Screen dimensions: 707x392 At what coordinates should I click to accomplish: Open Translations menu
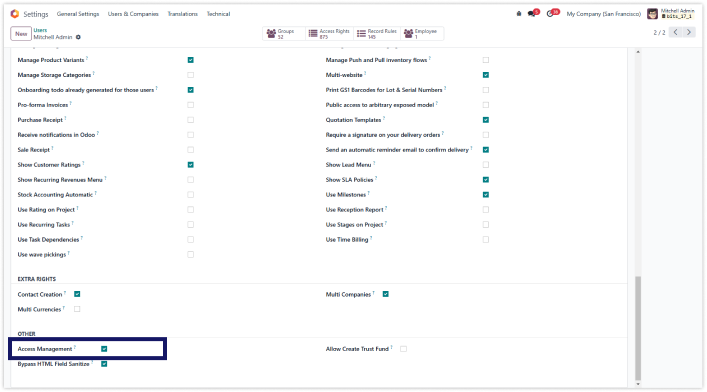183,14
